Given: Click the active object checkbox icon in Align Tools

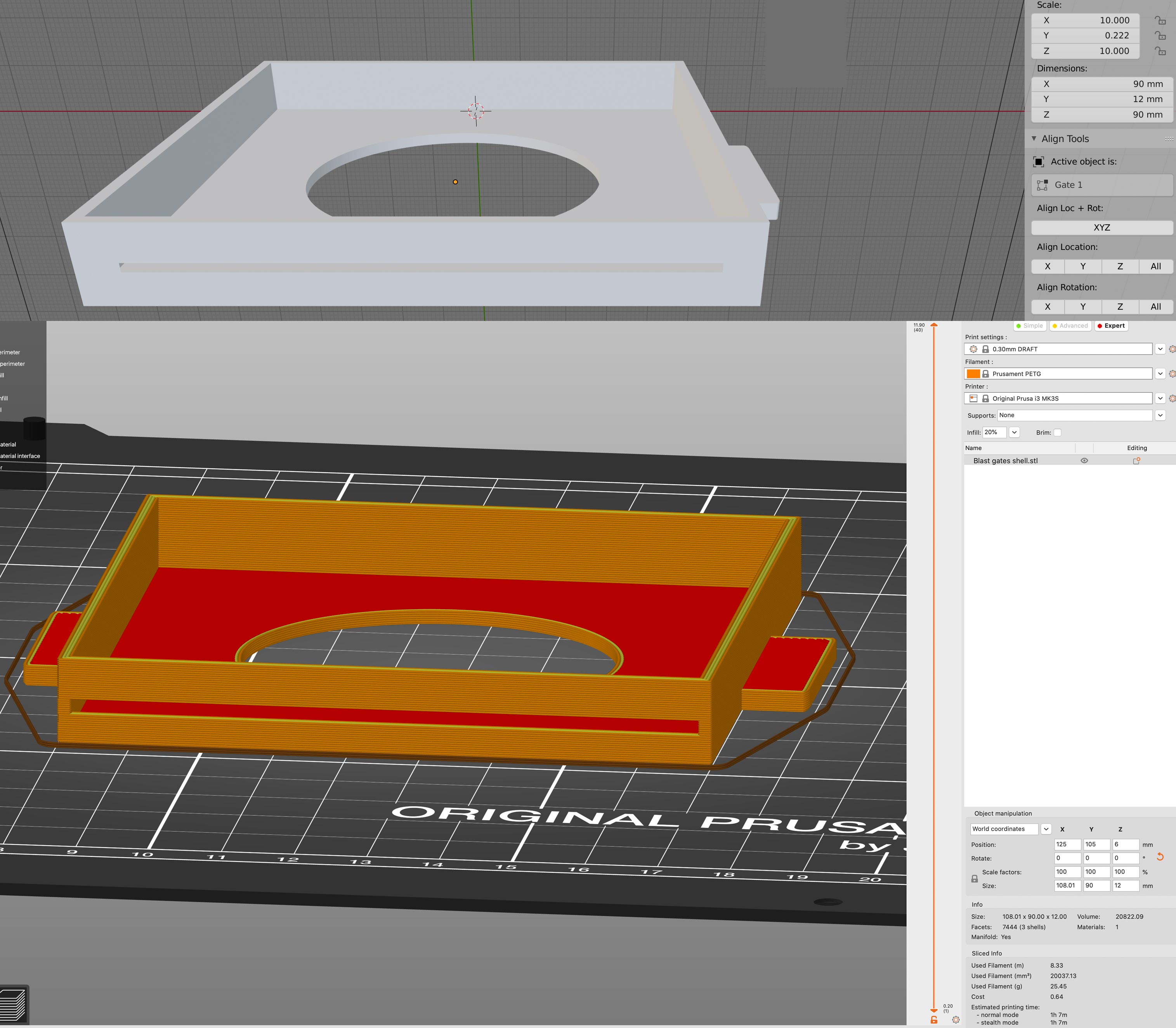Looking at the screenshot, I should 1038,162.
